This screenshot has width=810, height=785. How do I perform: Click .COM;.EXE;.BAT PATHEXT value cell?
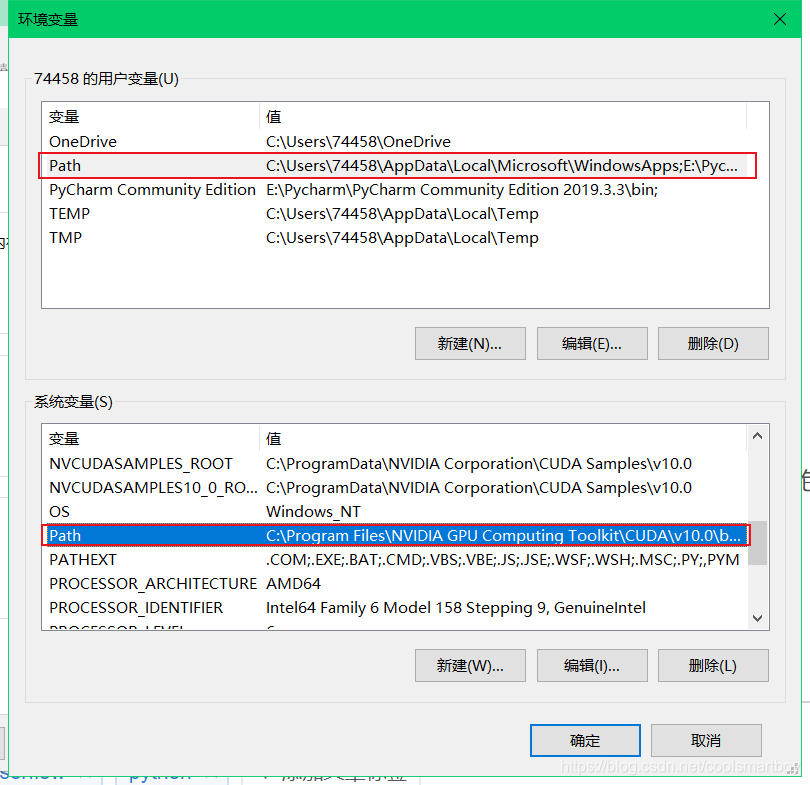[x=503, y=559]
